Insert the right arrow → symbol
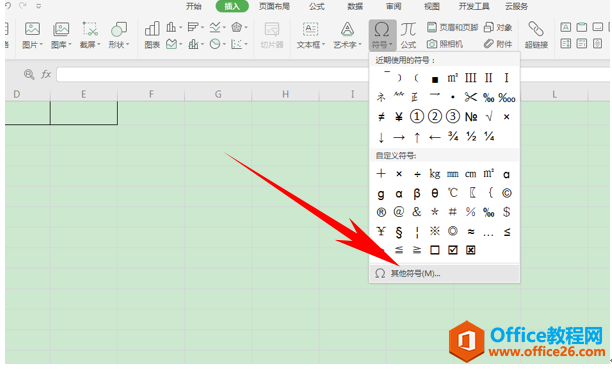 tap(399, 137)
